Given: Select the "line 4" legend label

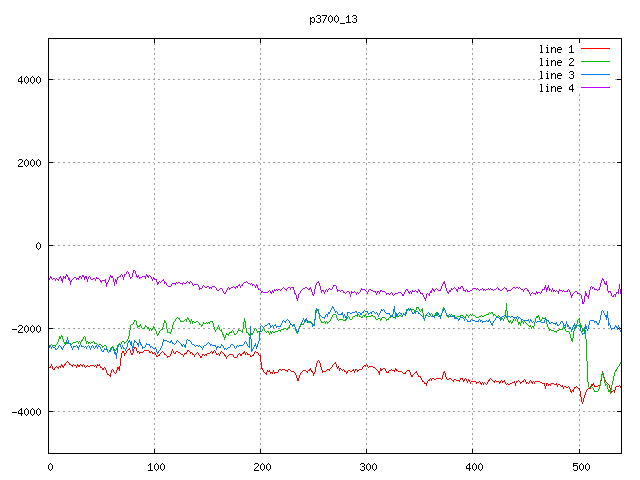Looking at the screenshot, I should click(557, 88).
